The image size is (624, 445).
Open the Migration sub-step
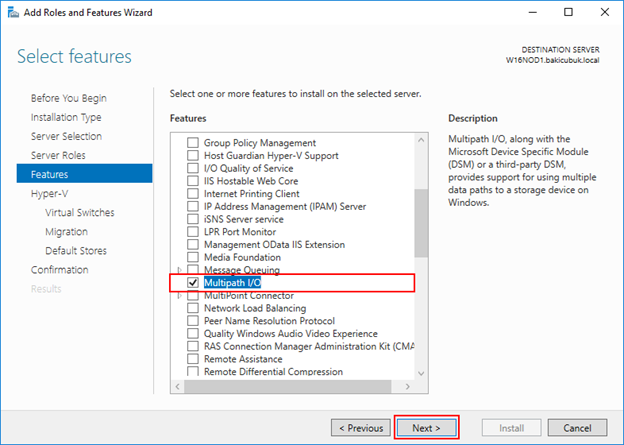pyautogui.click(x=66, y=232)
